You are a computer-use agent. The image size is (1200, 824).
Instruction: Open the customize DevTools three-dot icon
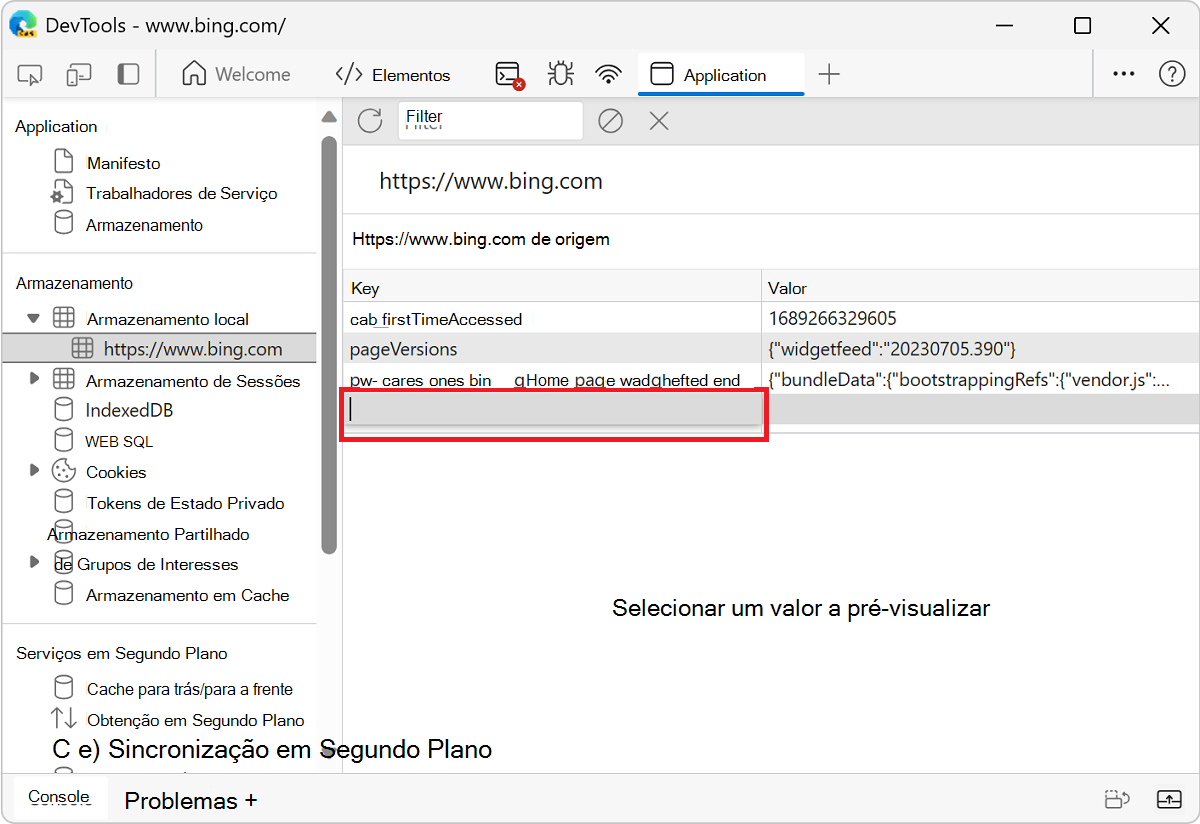tap(1123, 73)
